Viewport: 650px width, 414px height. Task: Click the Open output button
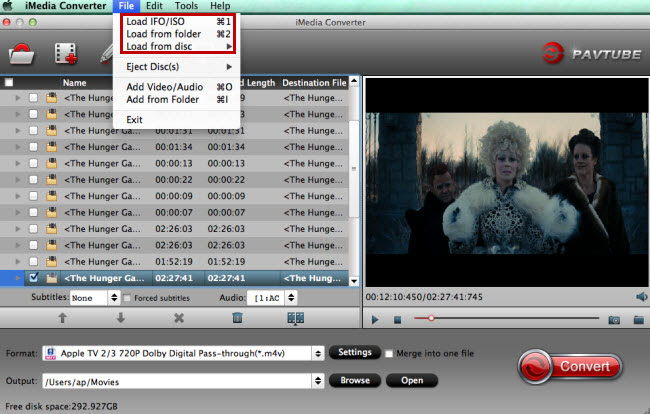412,380
